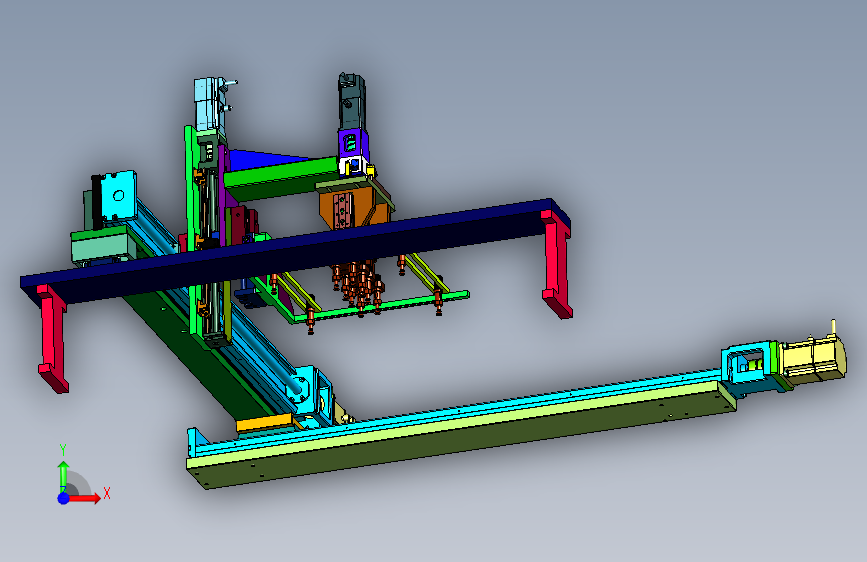Select the yellow servo motor on long rail

pos(814,358)
